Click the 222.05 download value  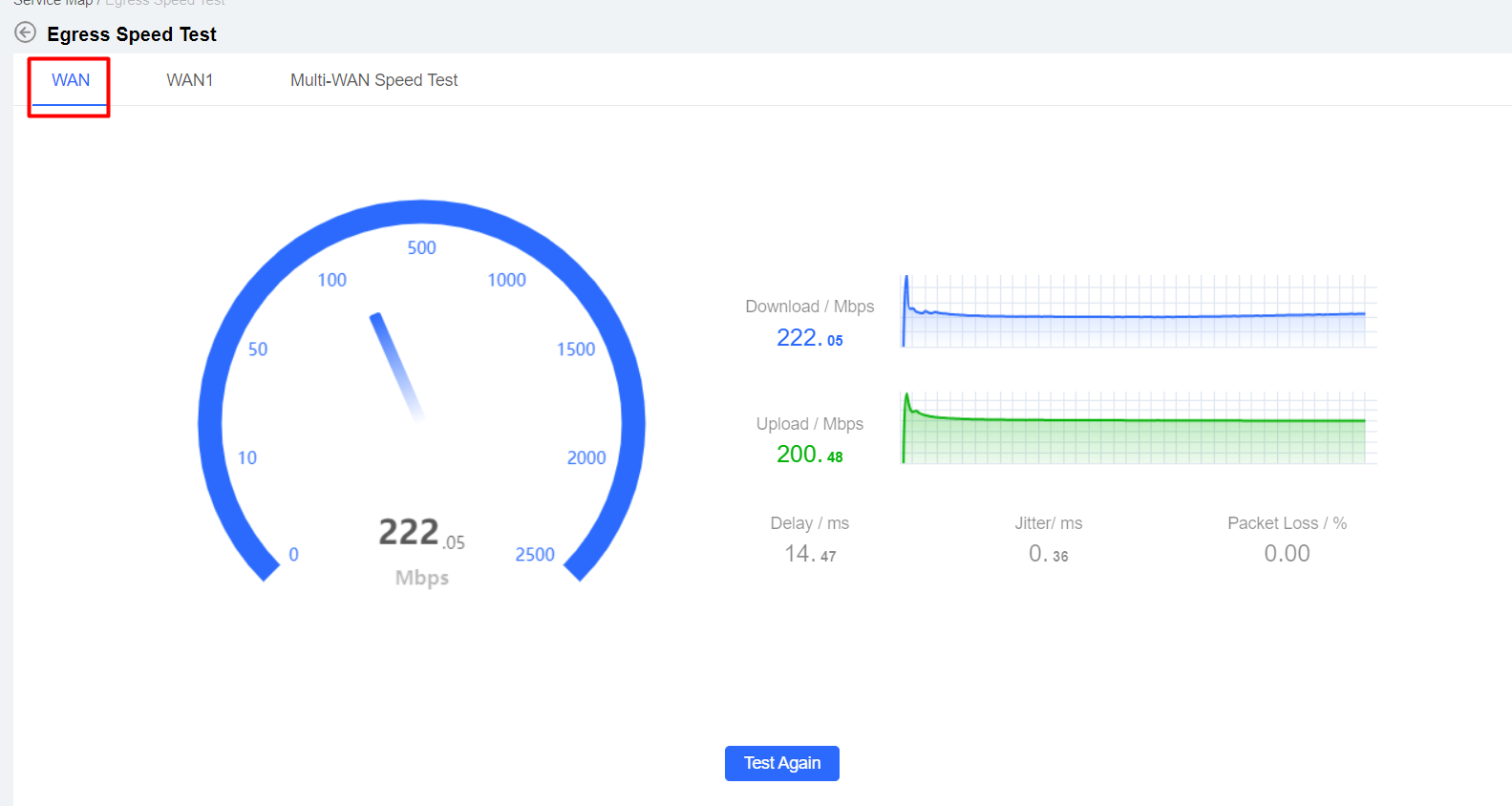click(809, 338)
